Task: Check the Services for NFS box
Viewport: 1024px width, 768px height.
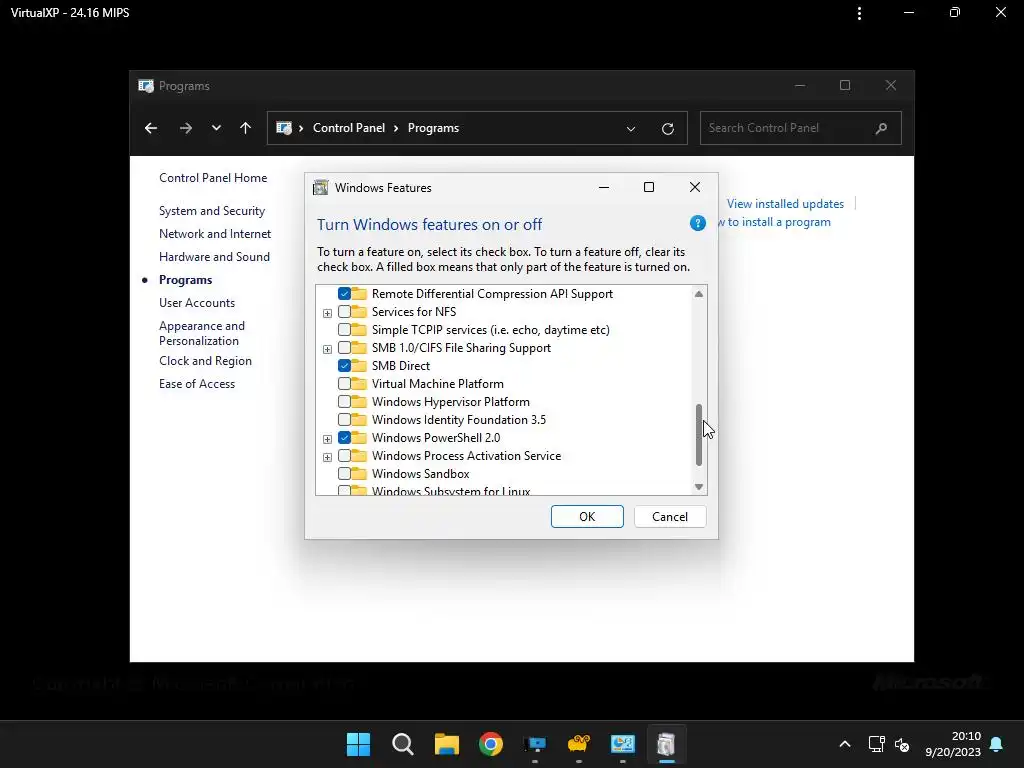Action: click(344, 312)
